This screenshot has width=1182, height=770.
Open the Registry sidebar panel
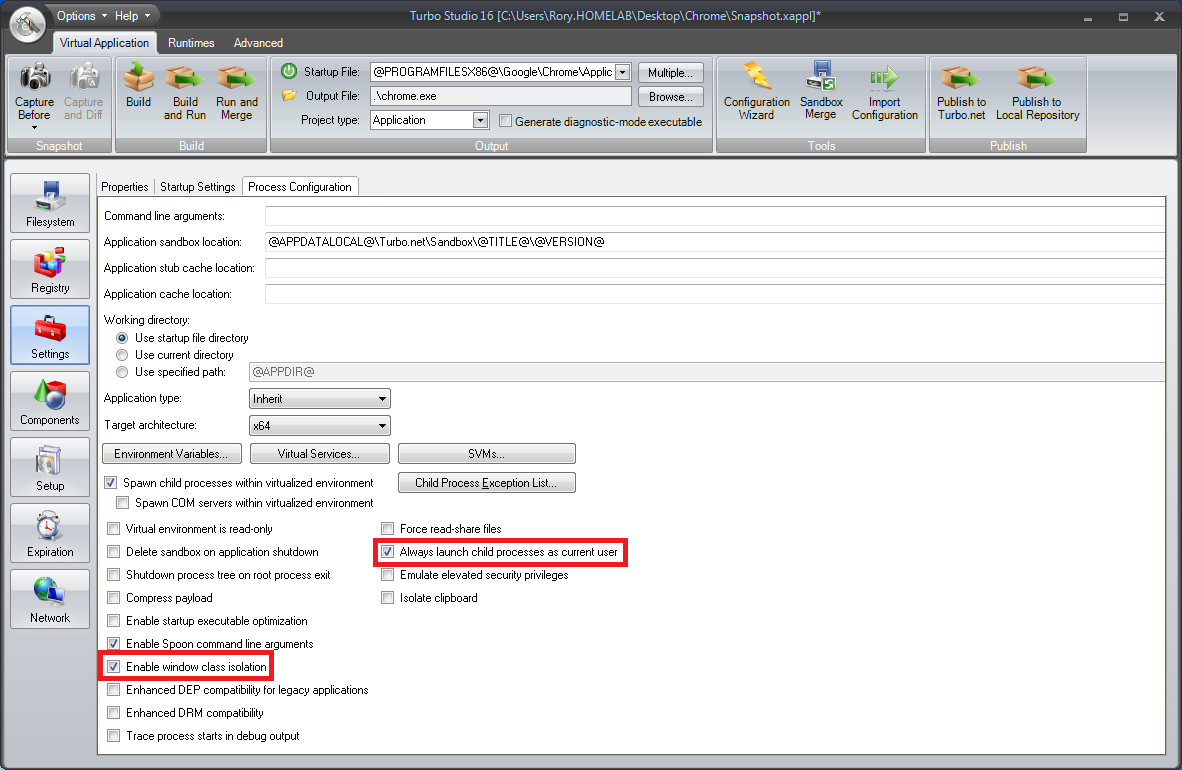50,269
